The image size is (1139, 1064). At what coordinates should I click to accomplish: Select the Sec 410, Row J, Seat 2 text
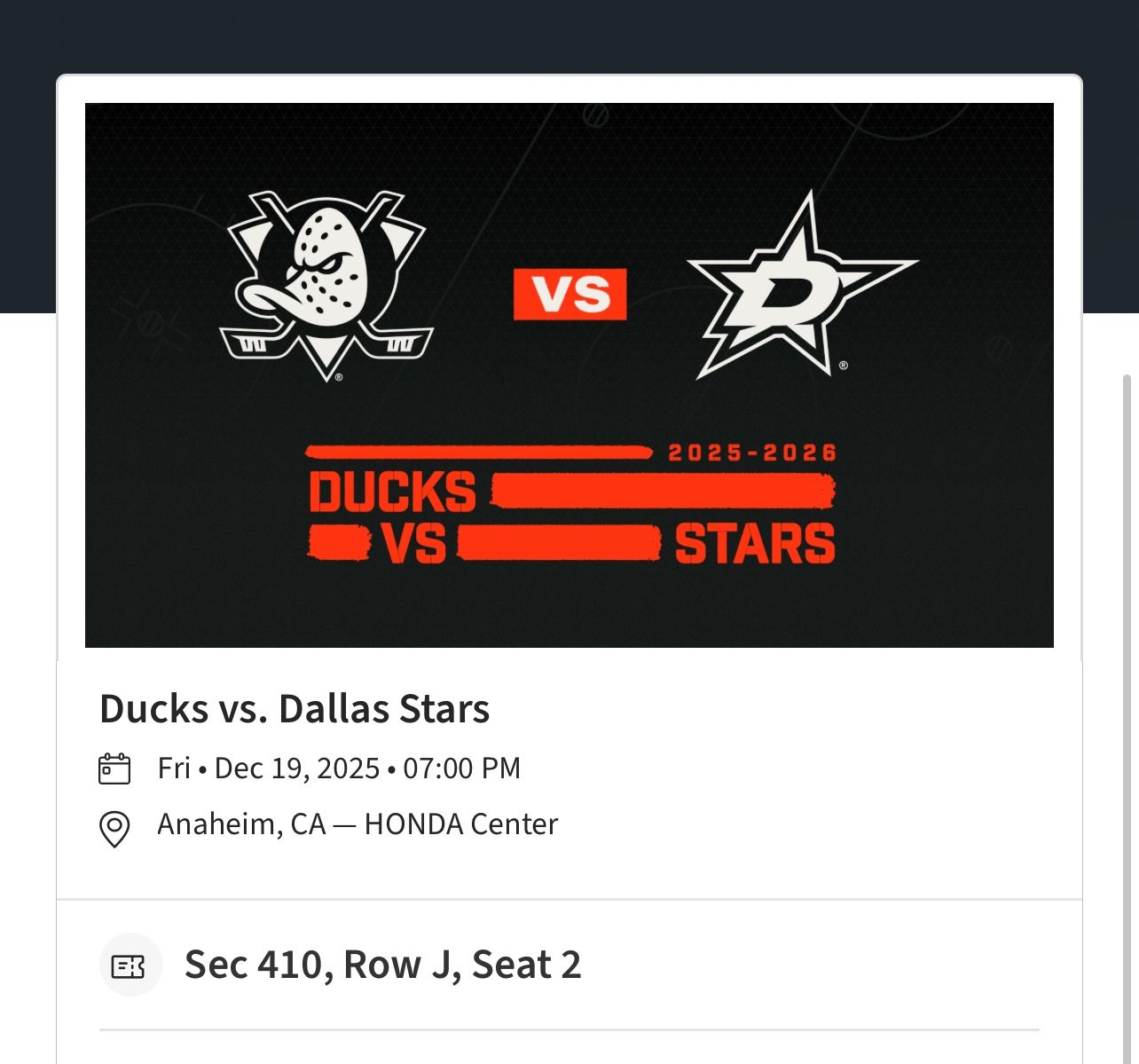[x=382, y=965]
